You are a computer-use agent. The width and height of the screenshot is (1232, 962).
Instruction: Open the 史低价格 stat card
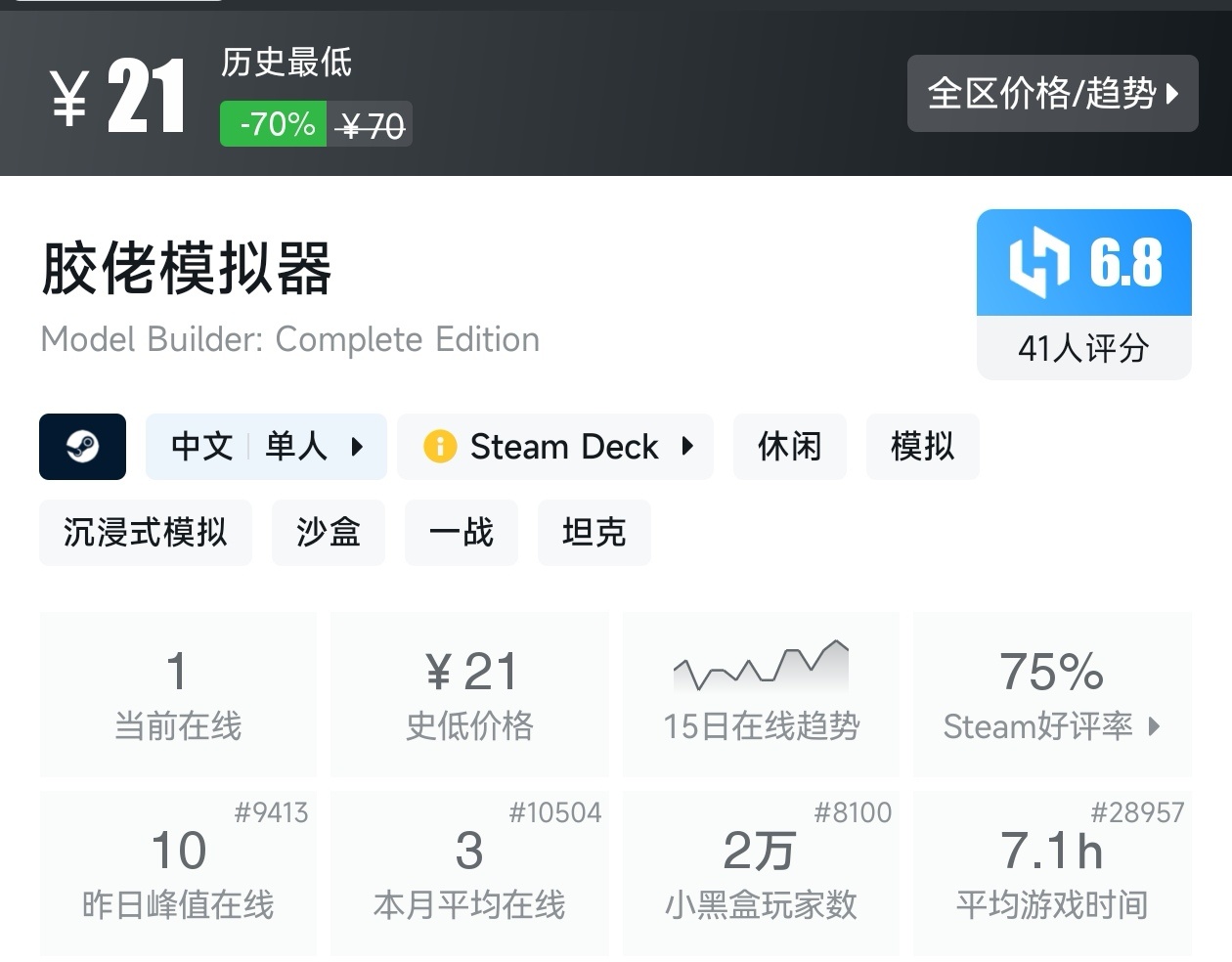click(469, 694)
